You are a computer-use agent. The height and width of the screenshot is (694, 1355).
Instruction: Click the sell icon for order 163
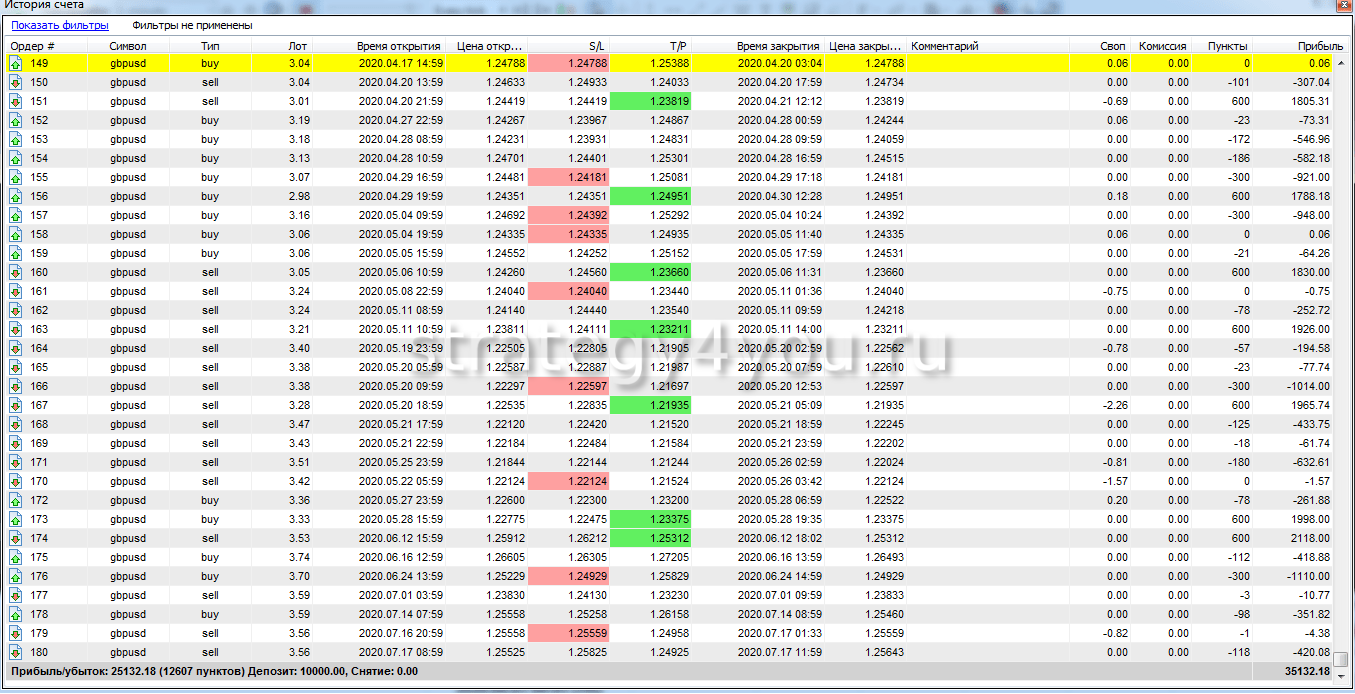point(16,329)
